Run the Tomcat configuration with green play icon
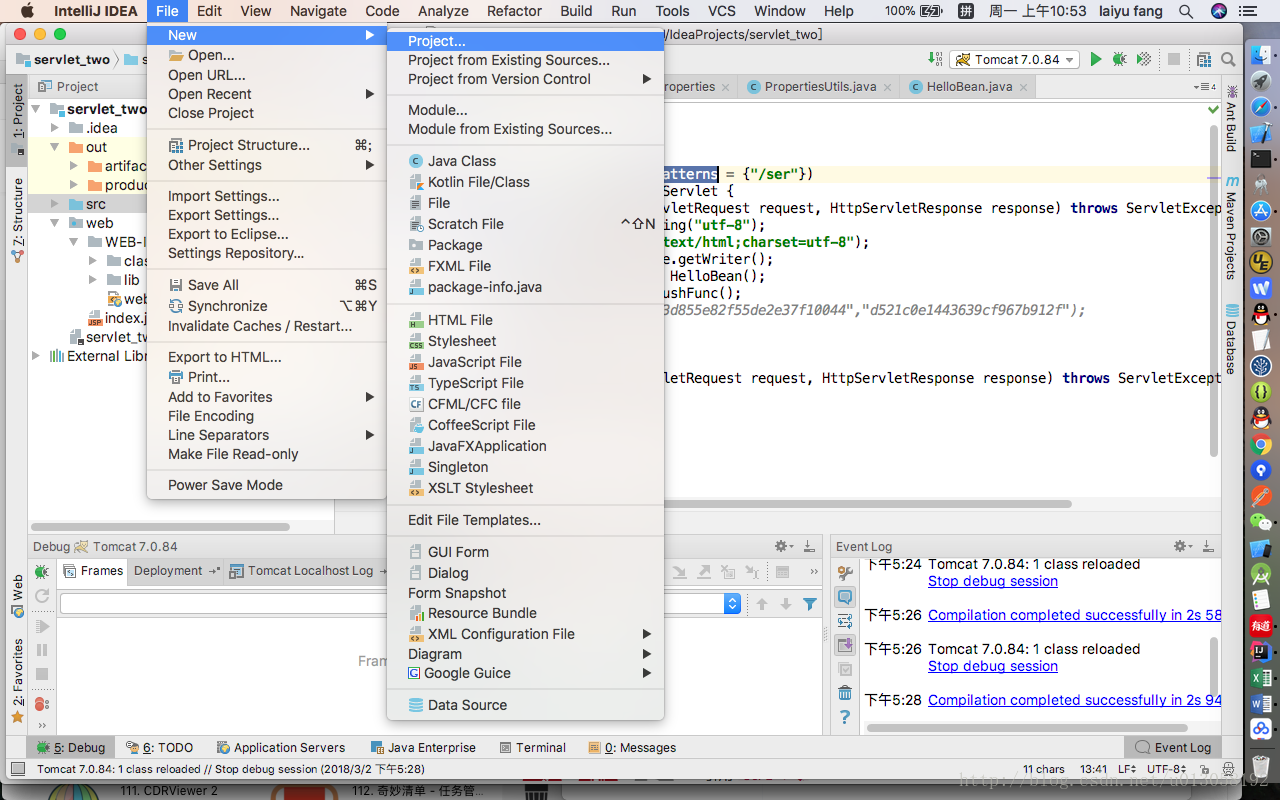1280x800 pixels. 1096,60
